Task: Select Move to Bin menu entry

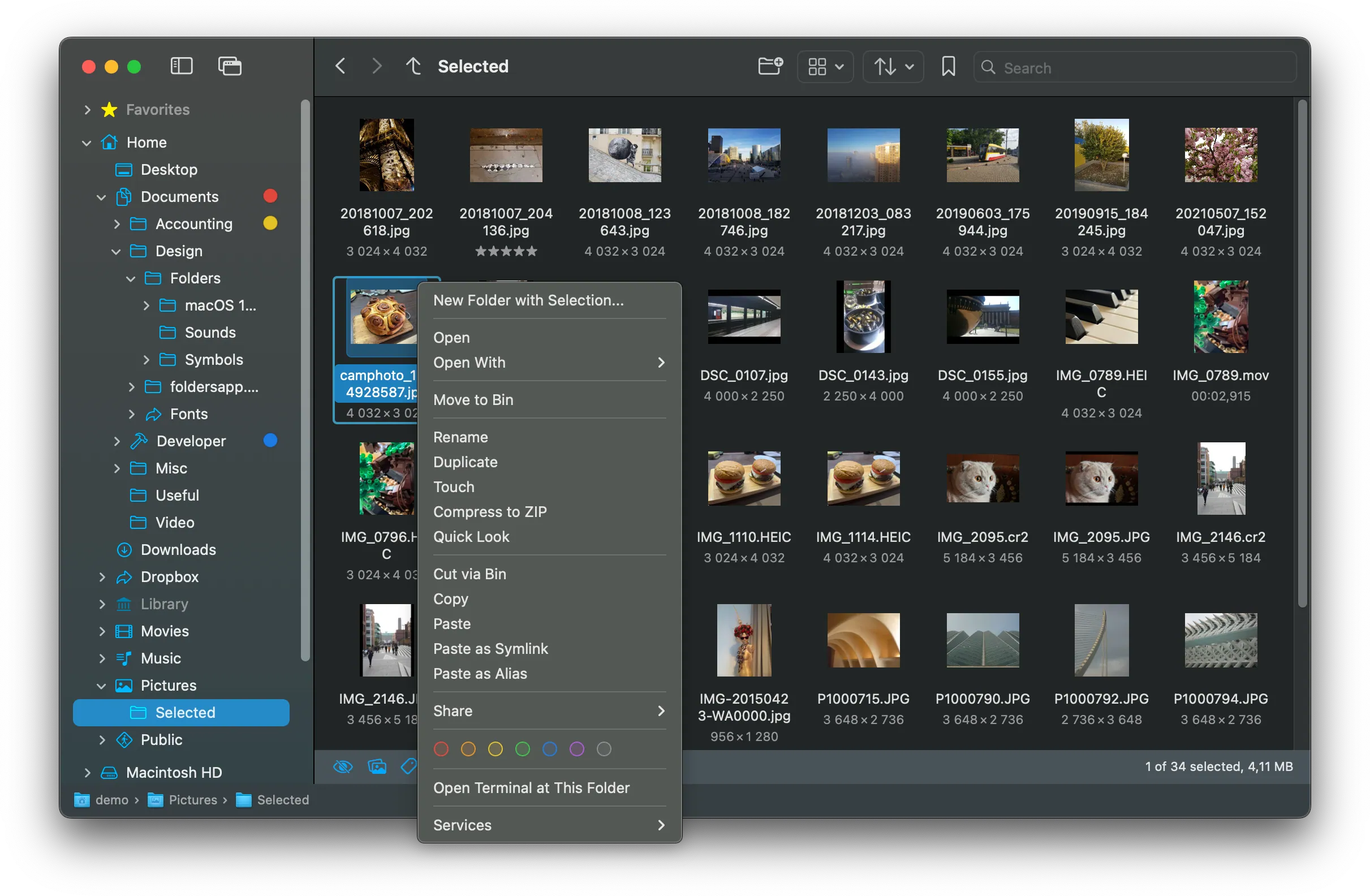Action: pyautogui.click(x=473, y=399)
